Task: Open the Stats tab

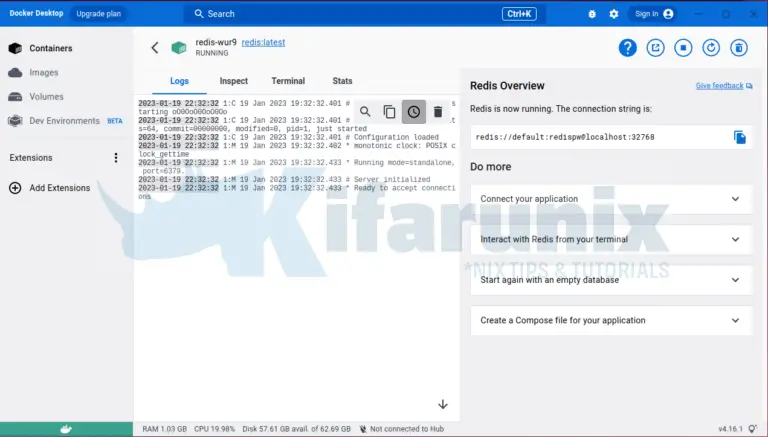Action: (x=342, y=81)
